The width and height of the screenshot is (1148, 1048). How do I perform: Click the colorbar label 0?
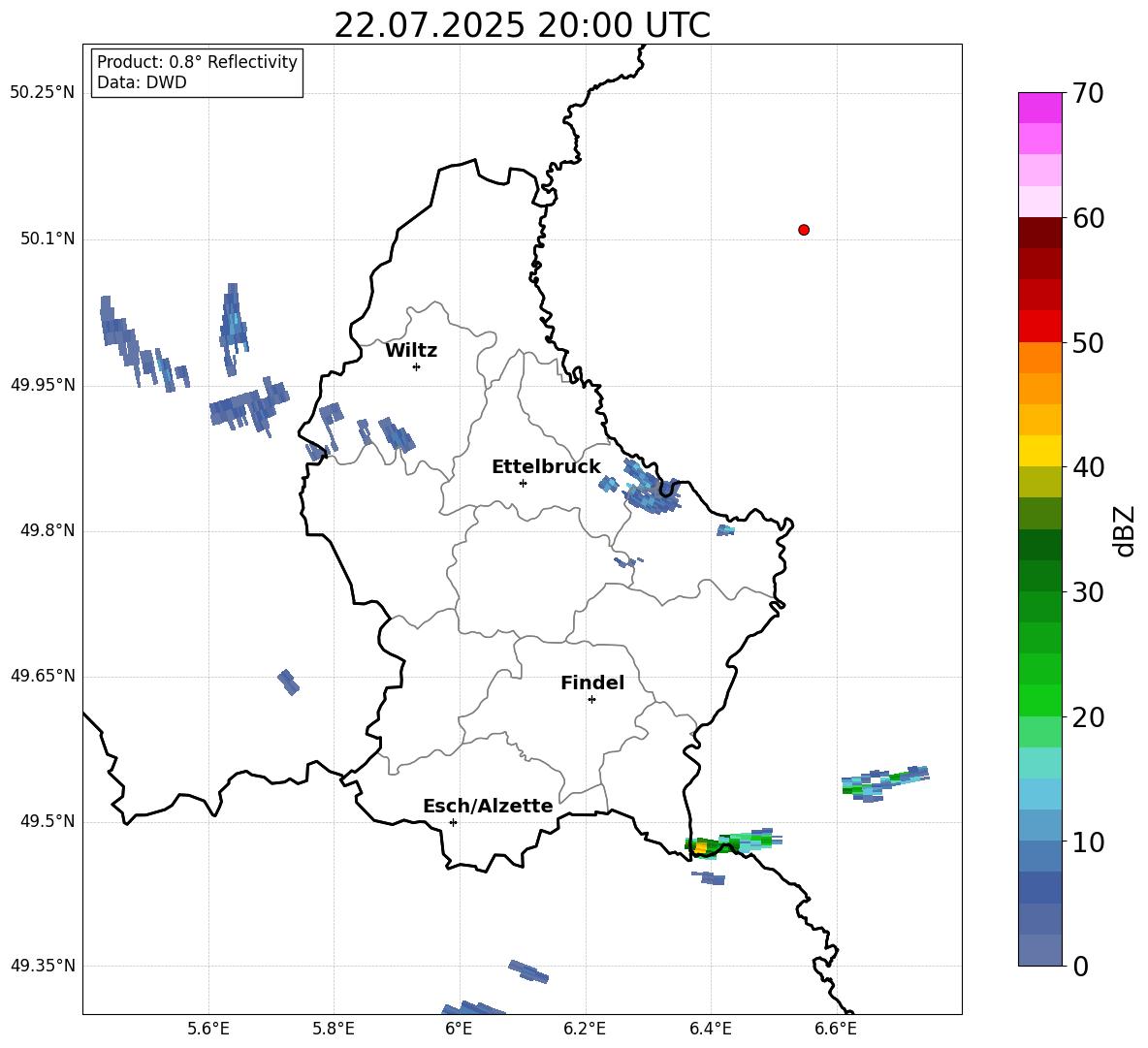pos(1081,967)
